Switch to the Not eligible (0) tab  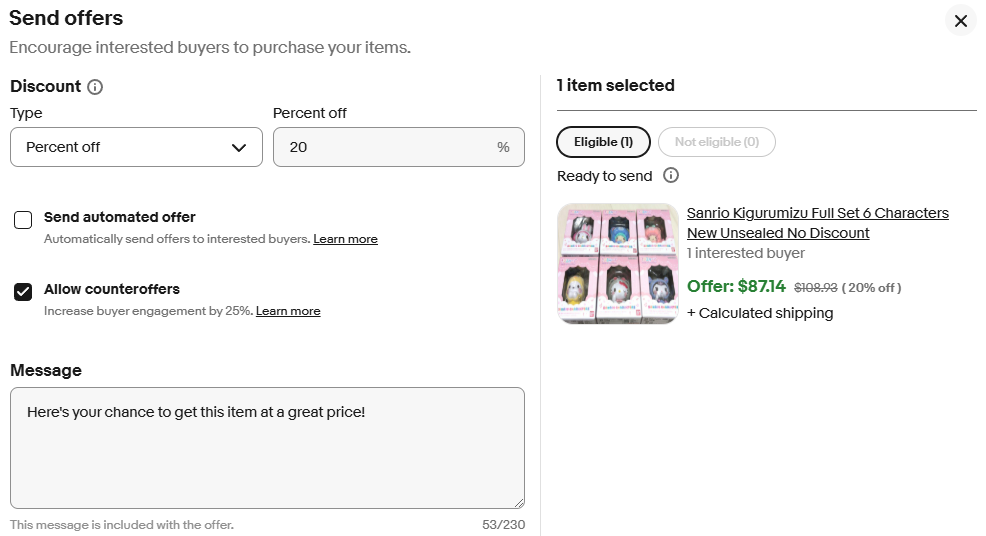[x=716, y=142]
